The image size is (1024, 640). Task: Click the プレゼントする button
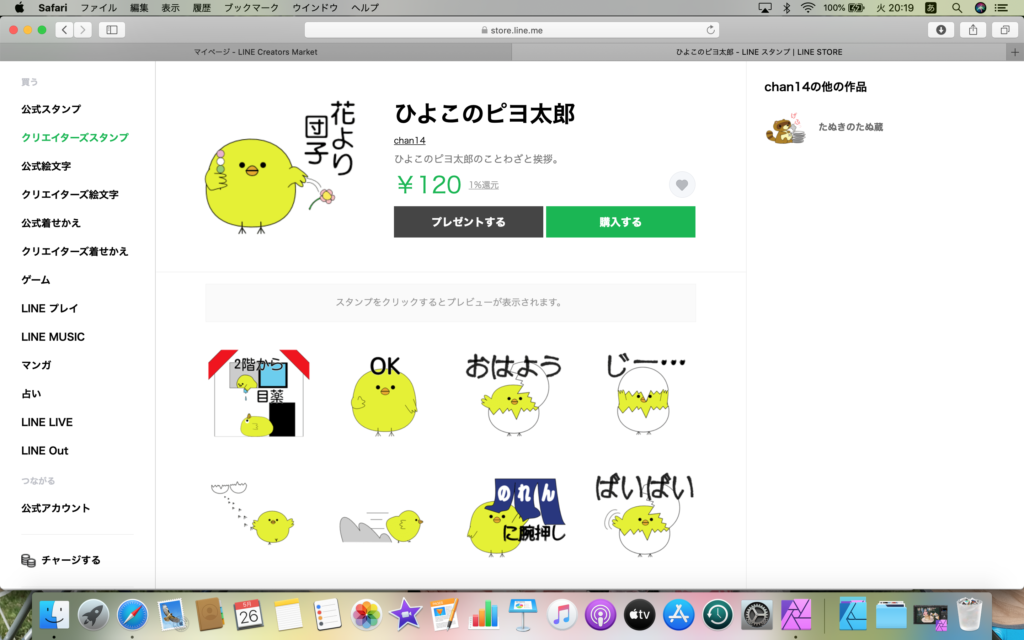[x=468, y=222]
